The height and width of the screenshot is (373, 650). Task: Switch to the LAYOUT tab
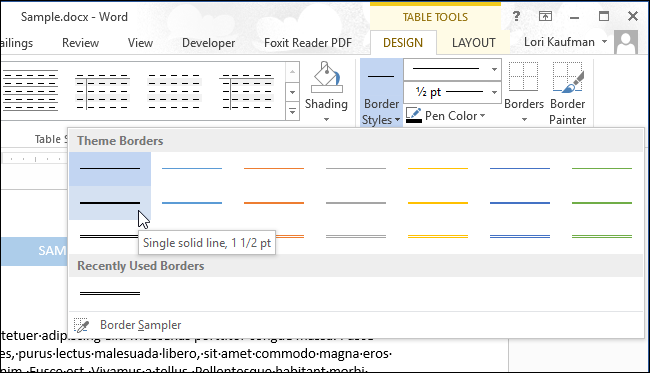(473, 43)
